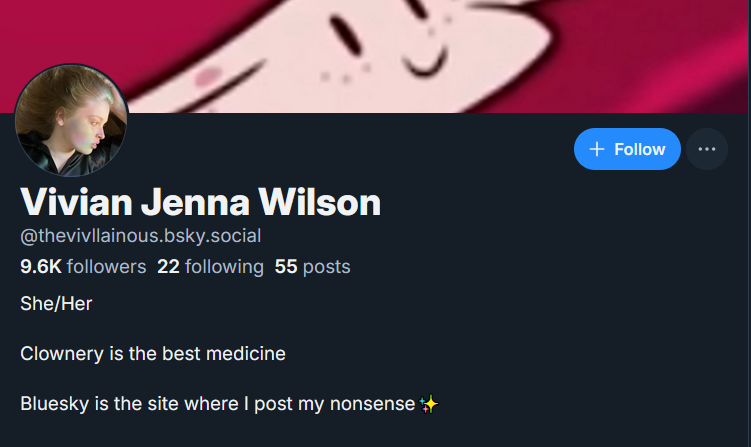Click the word following beside 22
751x447 pixels.
225,267
